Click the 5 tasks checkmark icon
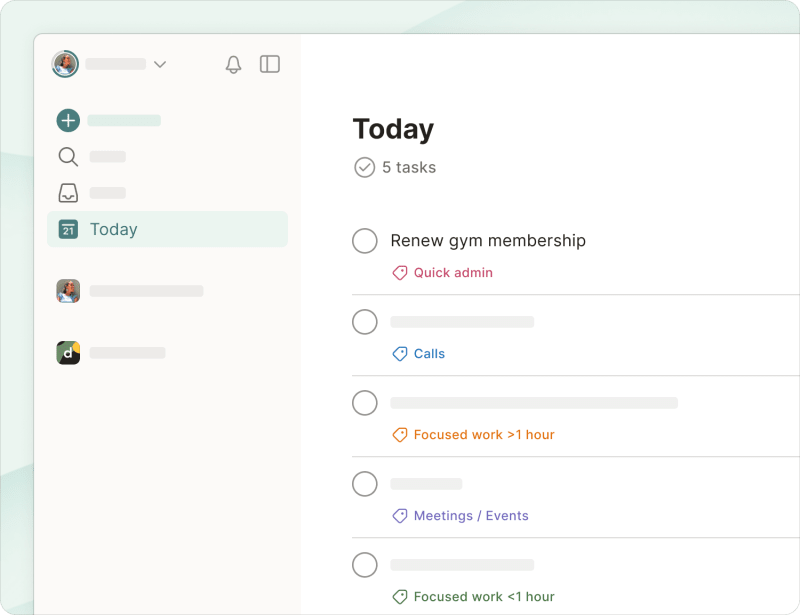Screen dimensions: 800x615 [364, 167]
